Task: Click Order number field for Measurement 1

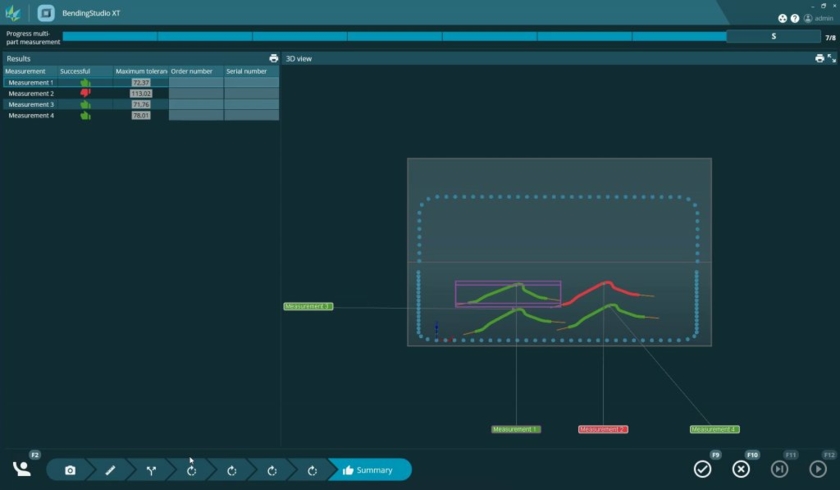Action: [196, 82]
